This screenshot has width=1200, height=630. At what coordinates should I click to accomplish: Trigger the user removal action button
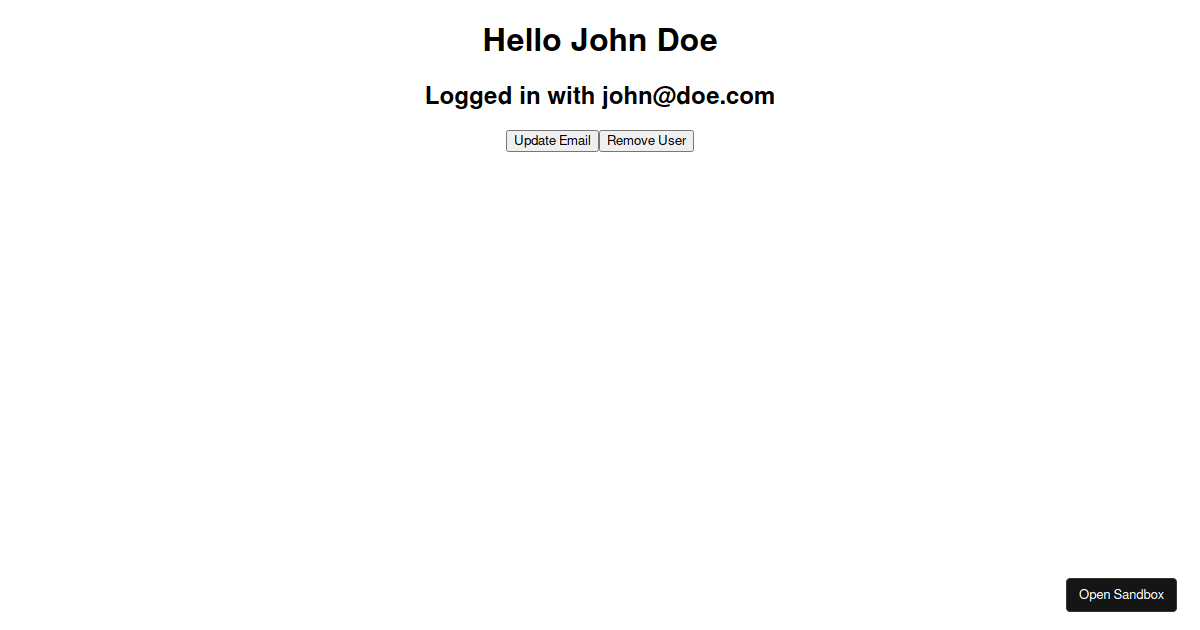[x=646, y=141]
